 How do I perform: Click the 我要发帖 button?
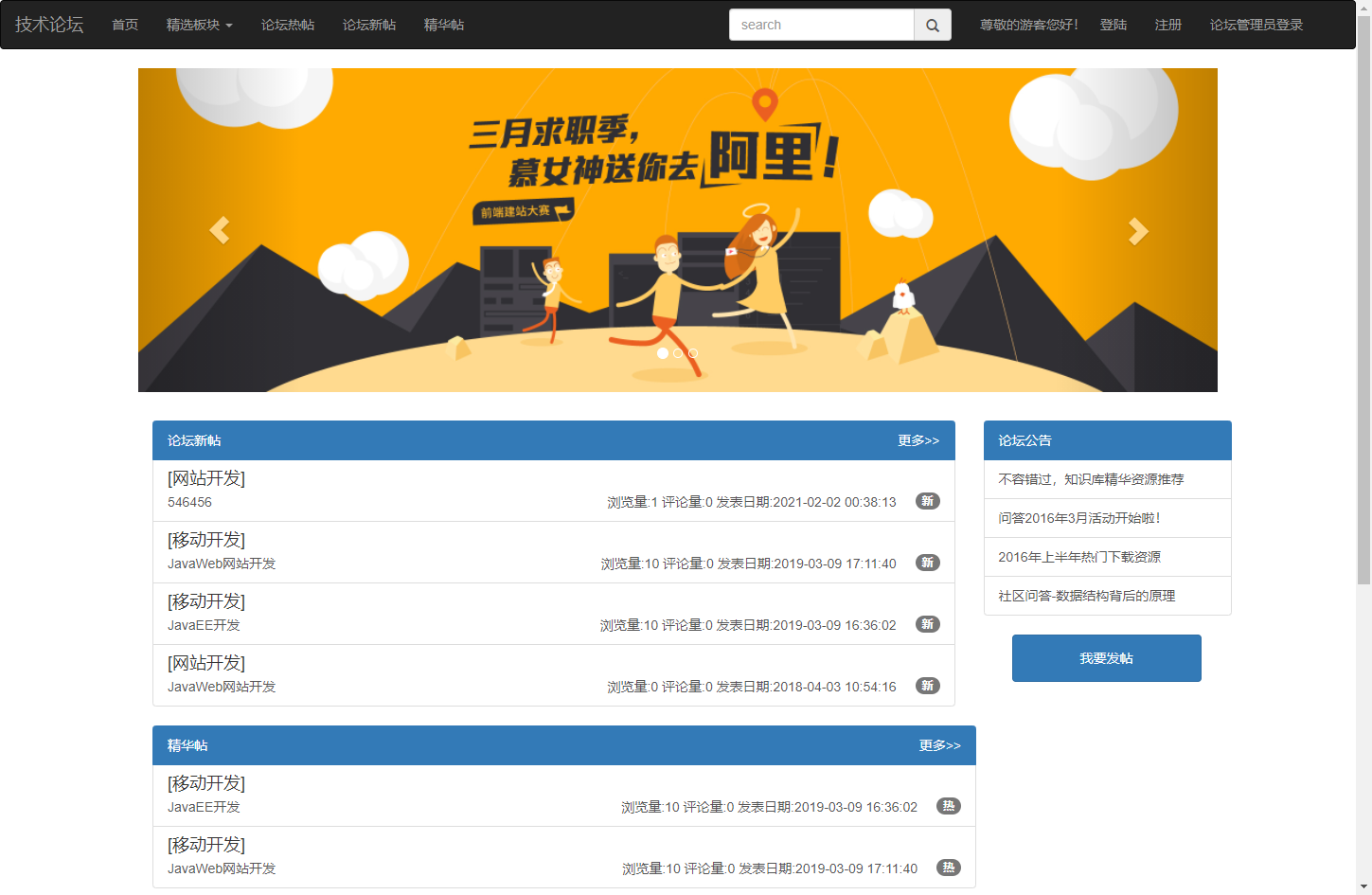1106,657
